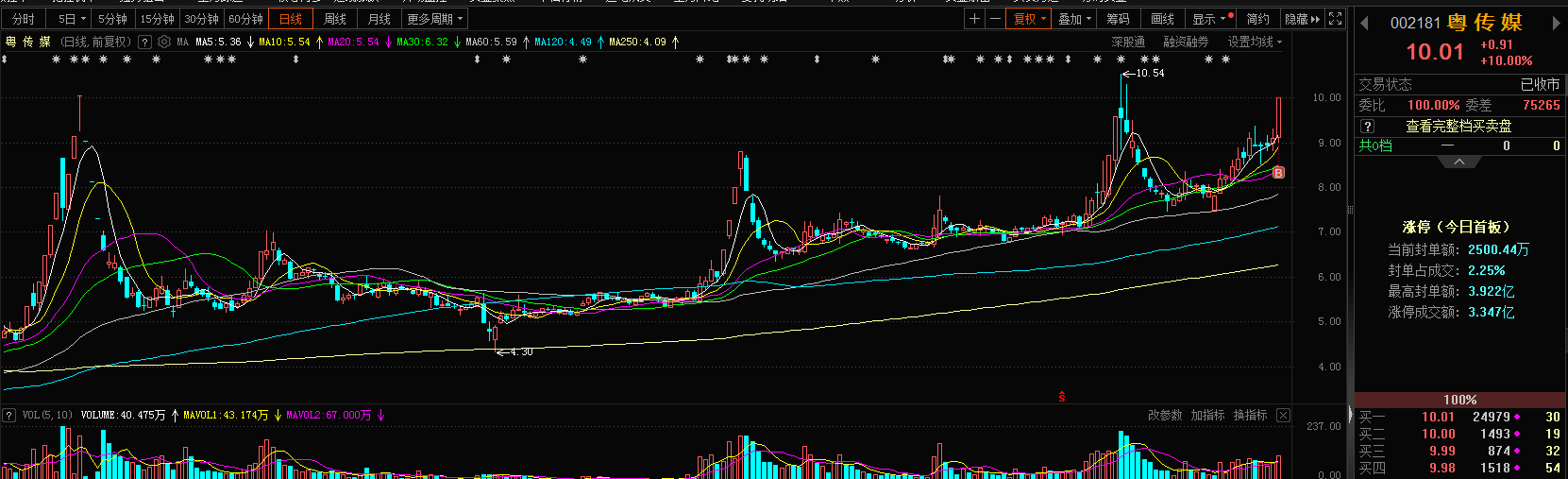Click 换指标 to change the indicator
Viewport: 1568px width, 479px height.
(x=1250, y=415)
